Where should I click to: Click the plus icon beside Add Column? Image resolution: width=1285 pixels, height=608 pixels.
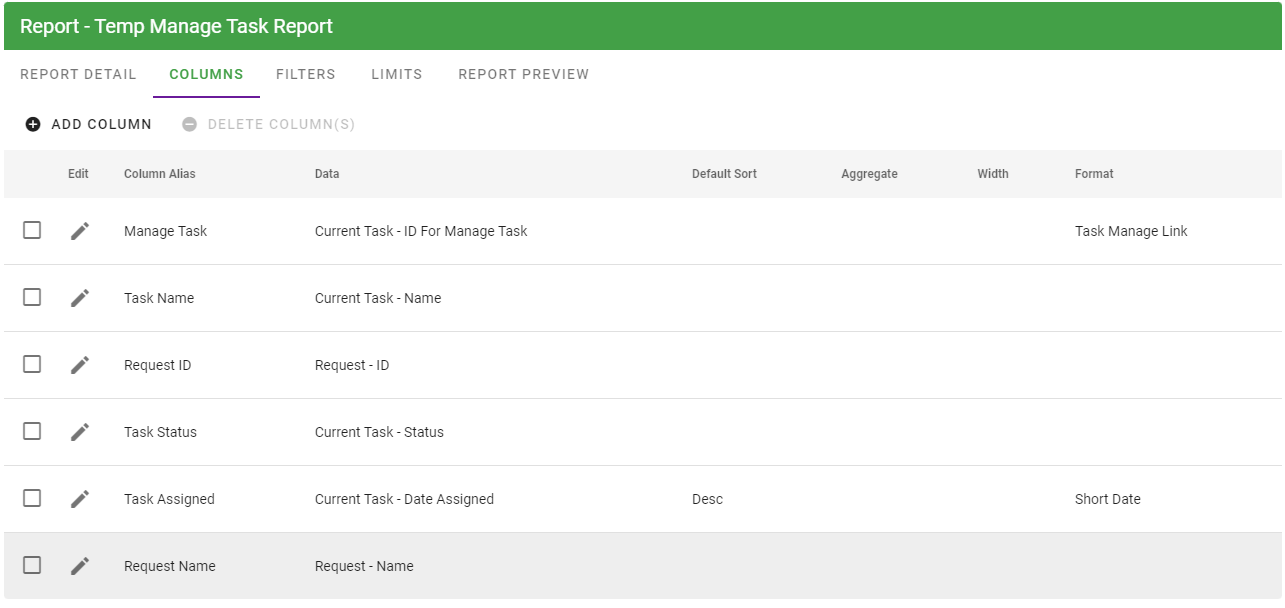coord(33,125)
